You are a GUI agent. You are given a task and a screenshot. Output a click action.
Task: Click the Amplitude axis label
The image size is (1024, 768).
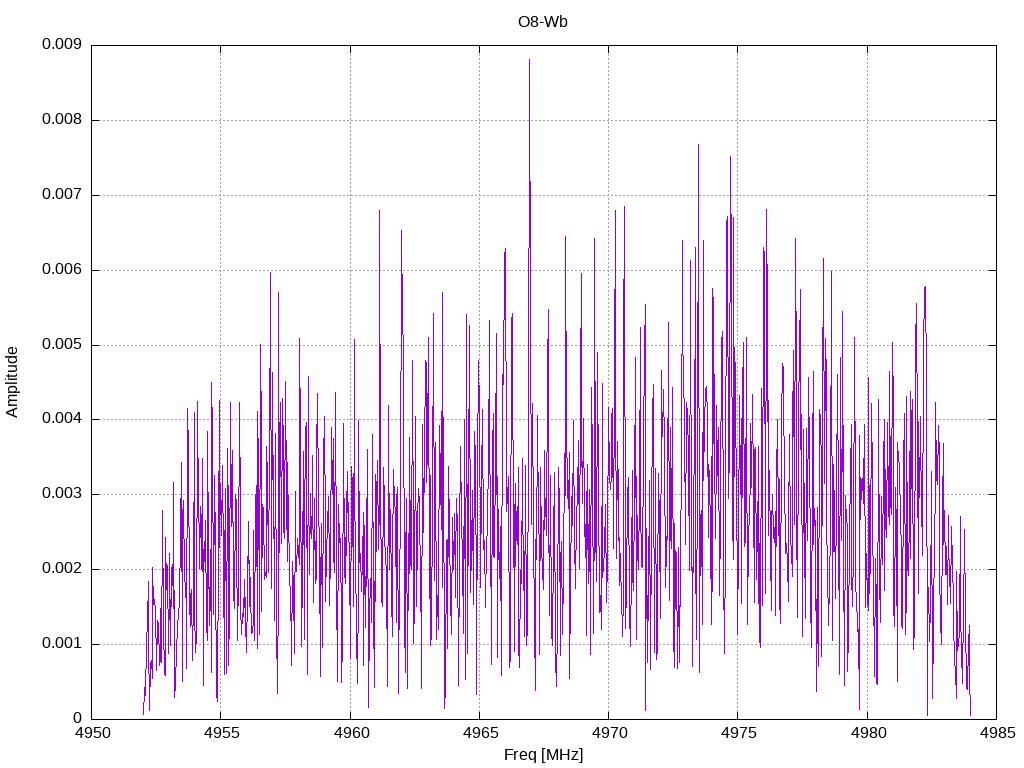(12, 382)
